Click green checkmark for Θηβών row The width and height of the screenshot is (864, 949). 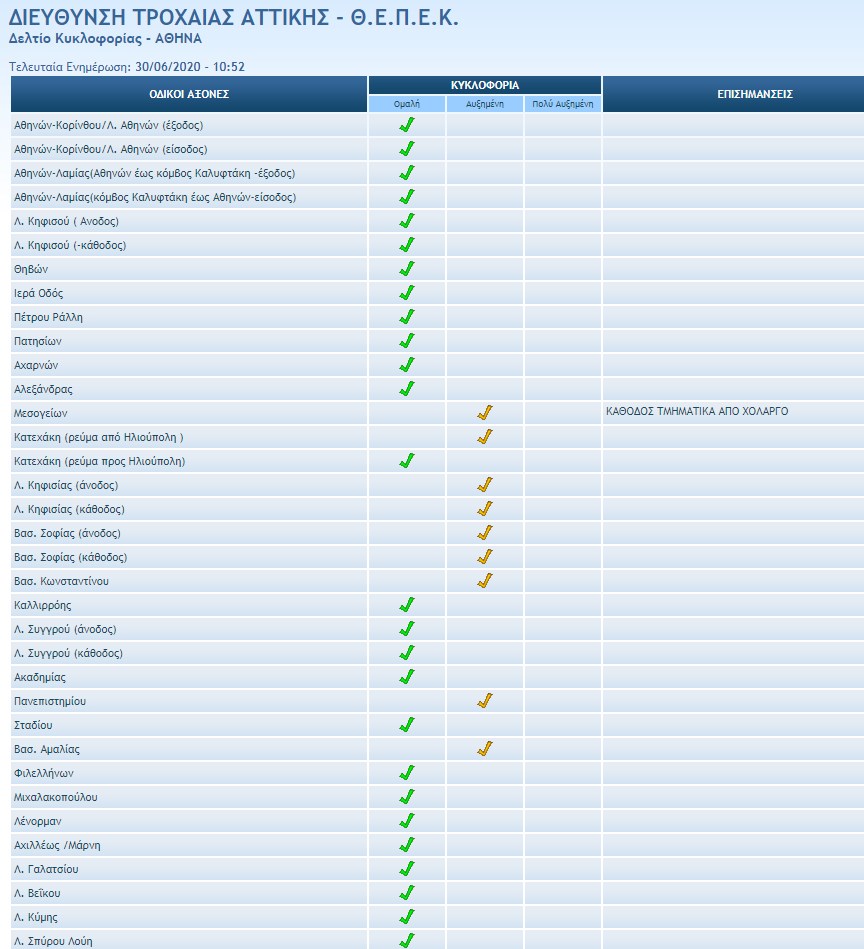(x=406, y=269)
